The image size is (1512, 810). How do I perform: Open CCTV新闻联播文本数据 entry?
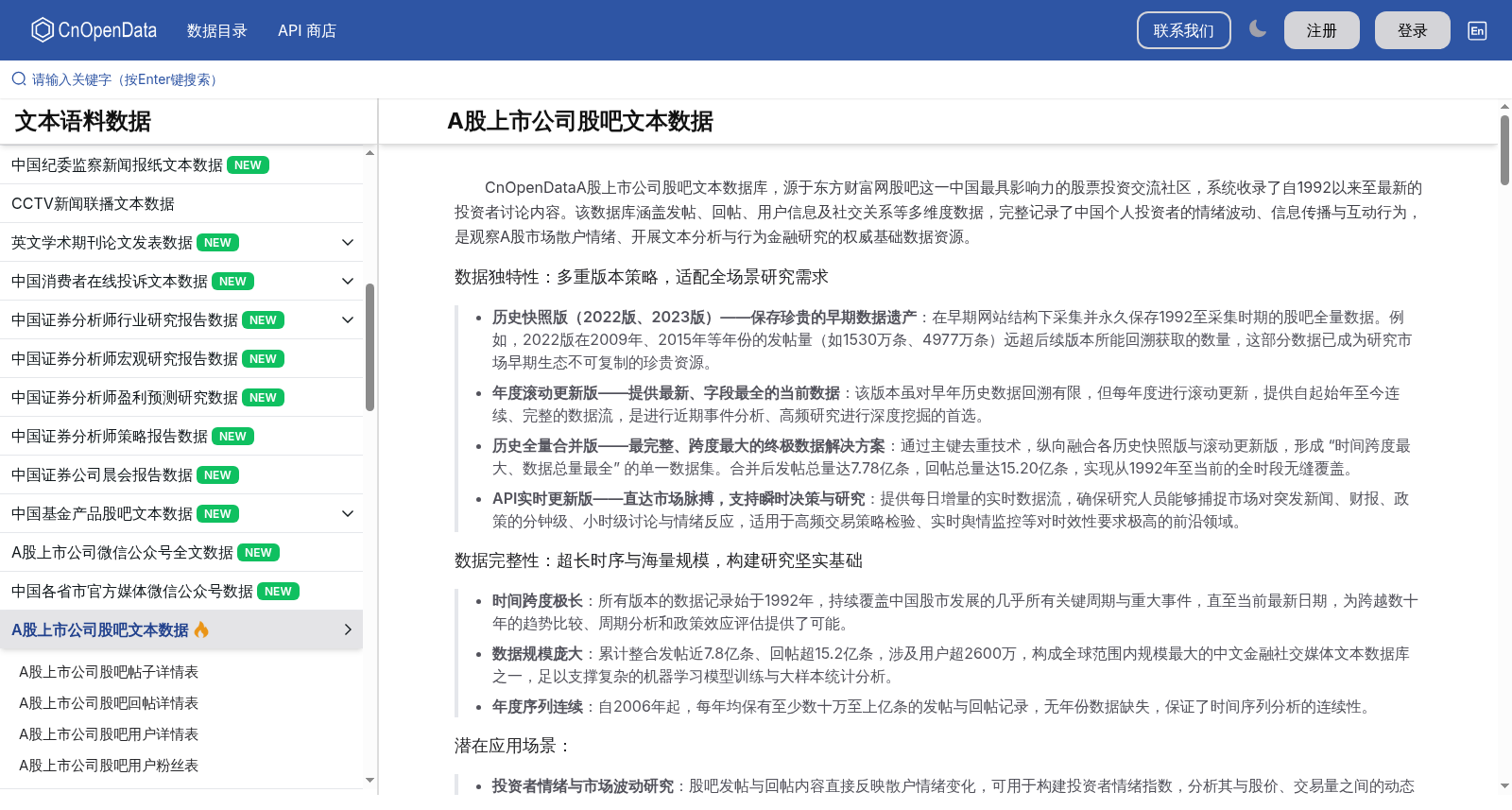point(181,203)
